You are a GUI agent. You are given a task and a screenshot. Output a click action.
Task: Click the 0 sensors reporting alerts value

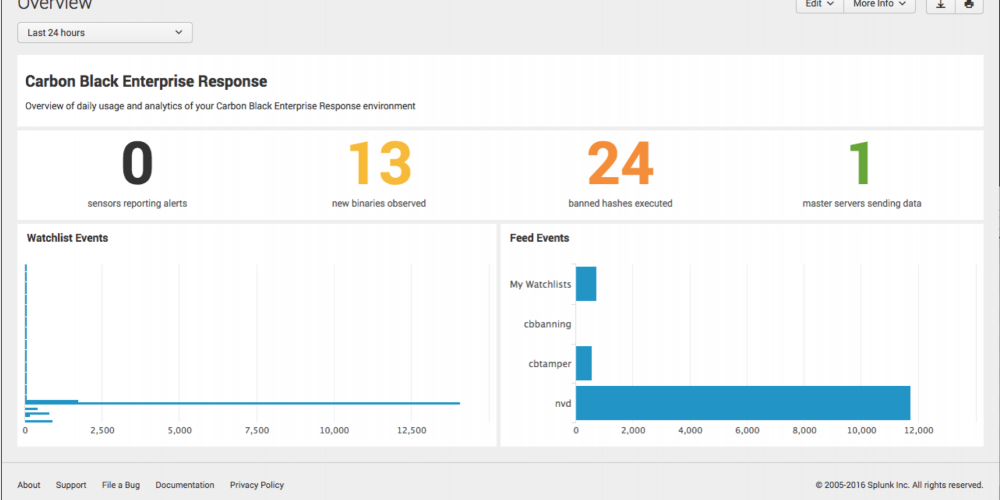point(138,165)
